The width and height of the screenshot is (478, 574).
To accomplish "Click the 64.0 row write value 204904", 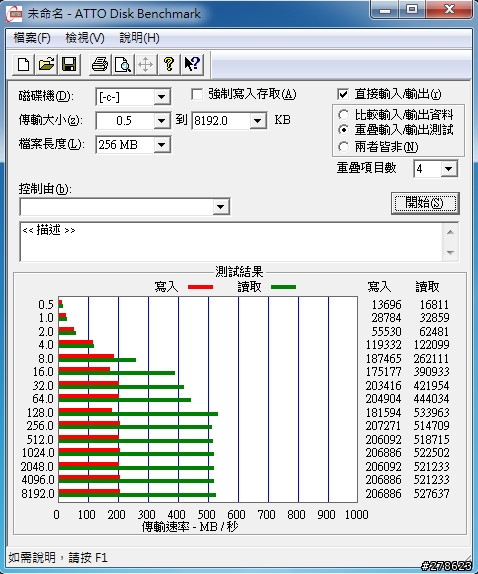I will [383, 399].
